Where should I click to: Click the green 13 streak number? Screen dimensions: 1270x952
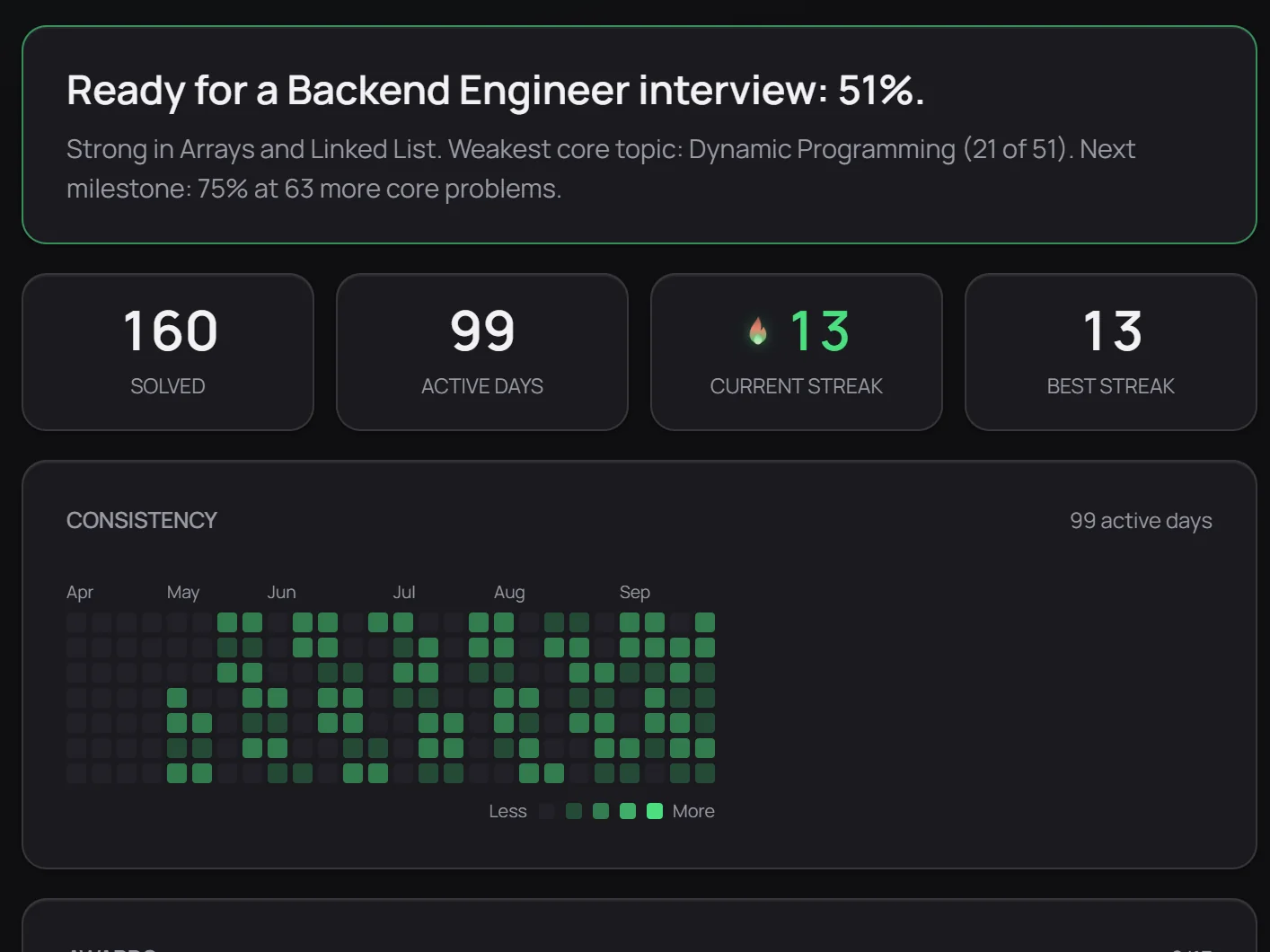819,331
